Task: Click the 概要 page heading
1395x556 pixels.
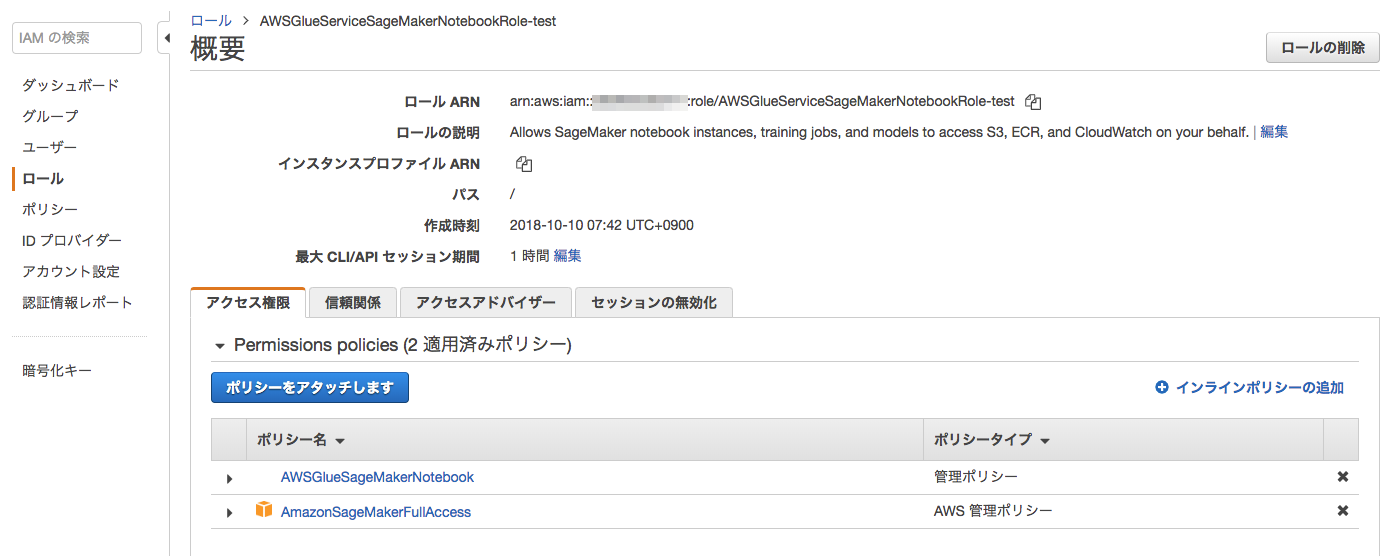Action: tap(218, 49)
